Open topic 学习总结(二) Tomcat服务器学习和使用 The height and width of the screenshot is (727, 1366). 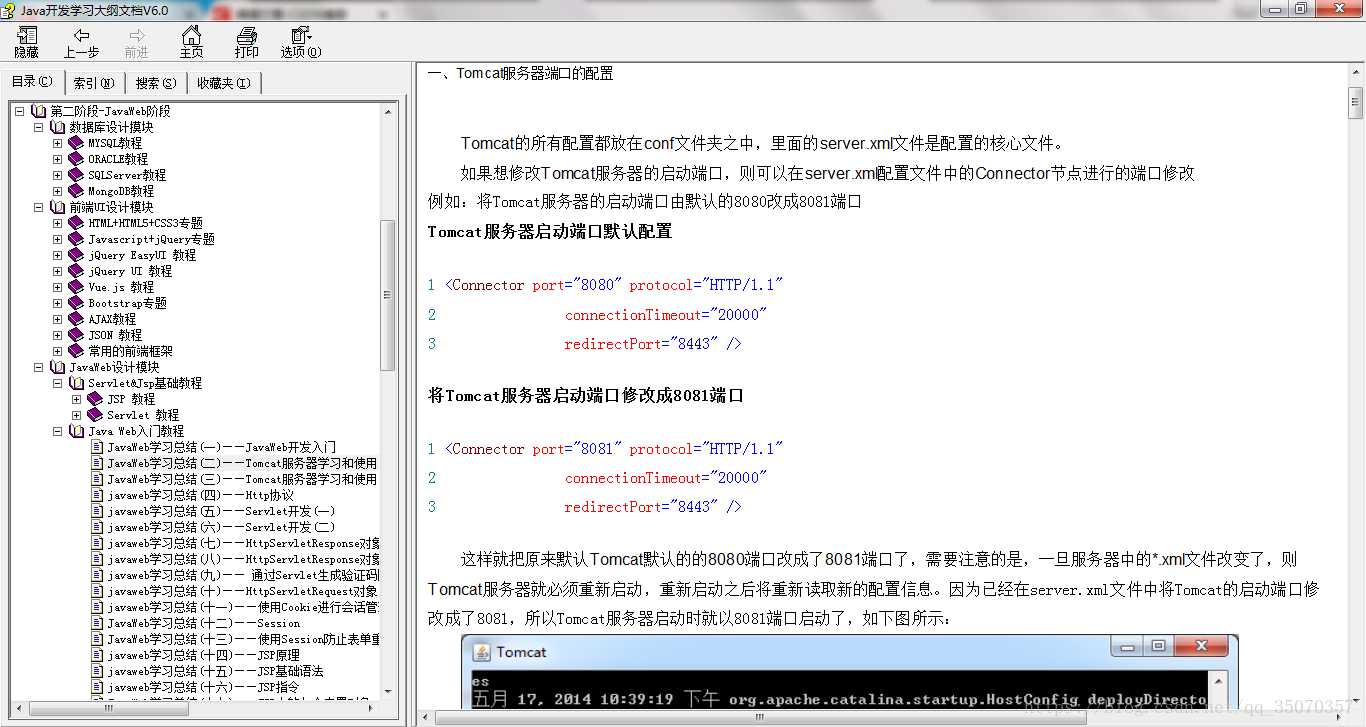(242, 463)
